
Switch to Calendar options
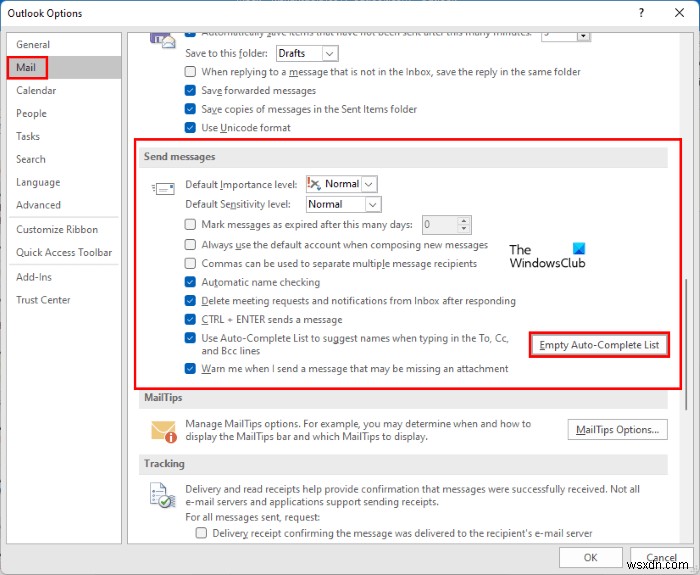(x=64, y=91)
